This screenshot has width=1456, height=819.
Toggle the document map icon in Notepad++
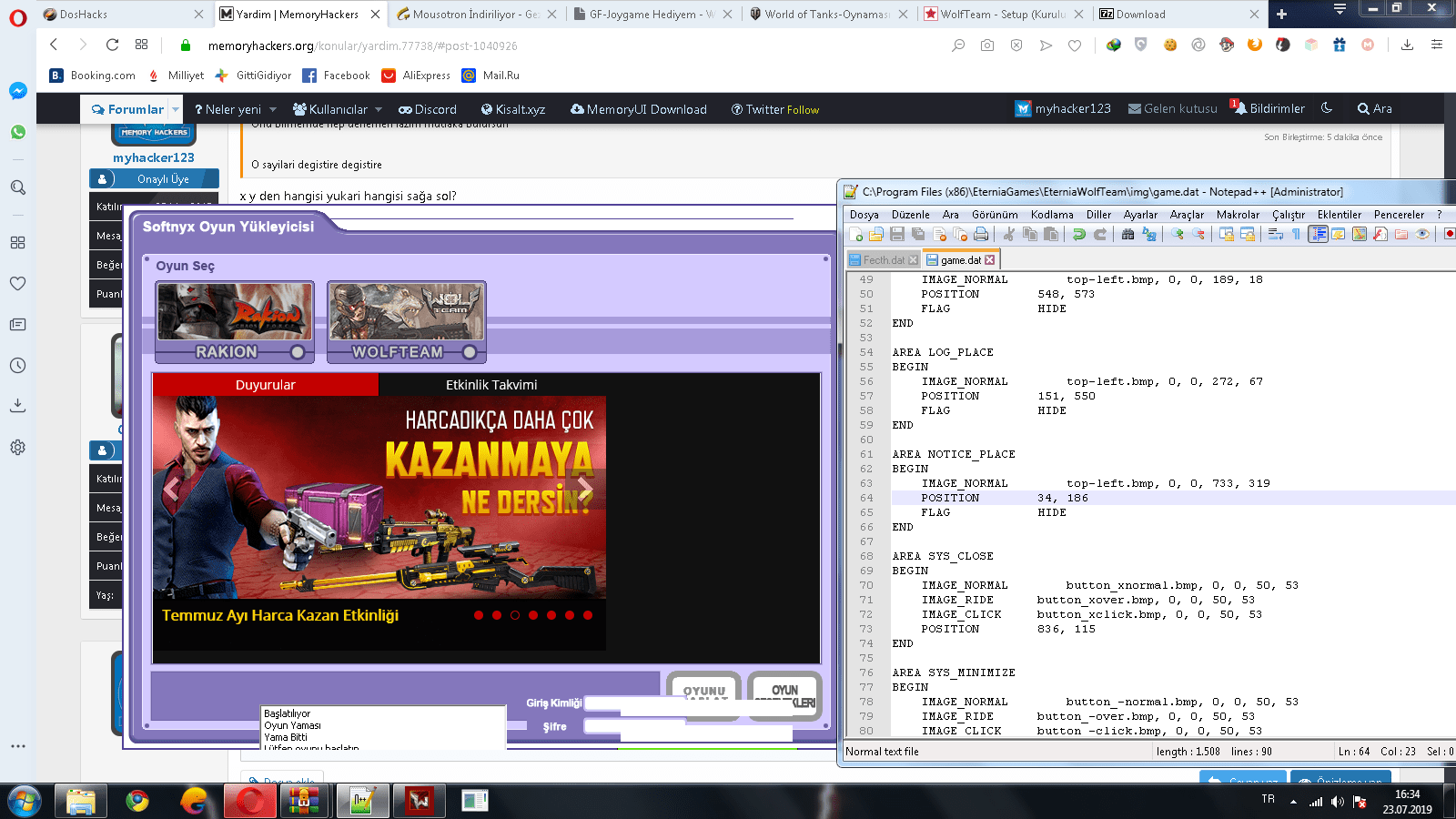click(1360, 235)
